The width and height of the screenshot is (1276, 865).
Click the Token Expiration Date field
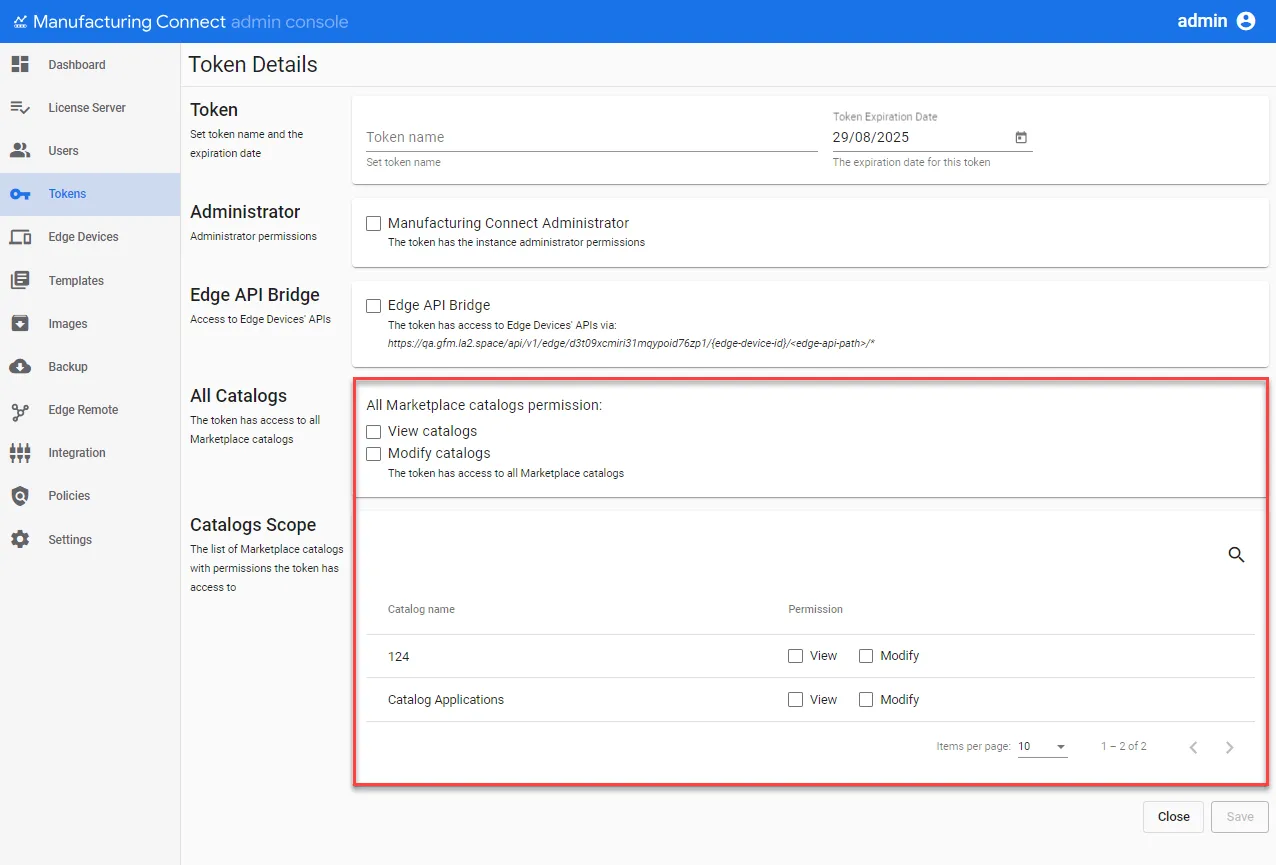pos(932,138)
